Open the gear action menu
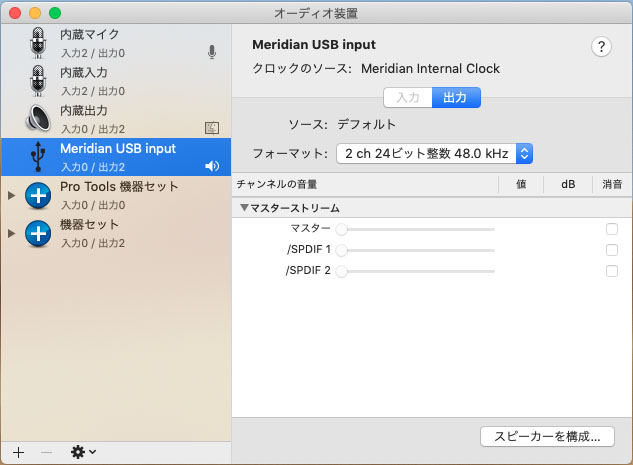 (83, 452)
